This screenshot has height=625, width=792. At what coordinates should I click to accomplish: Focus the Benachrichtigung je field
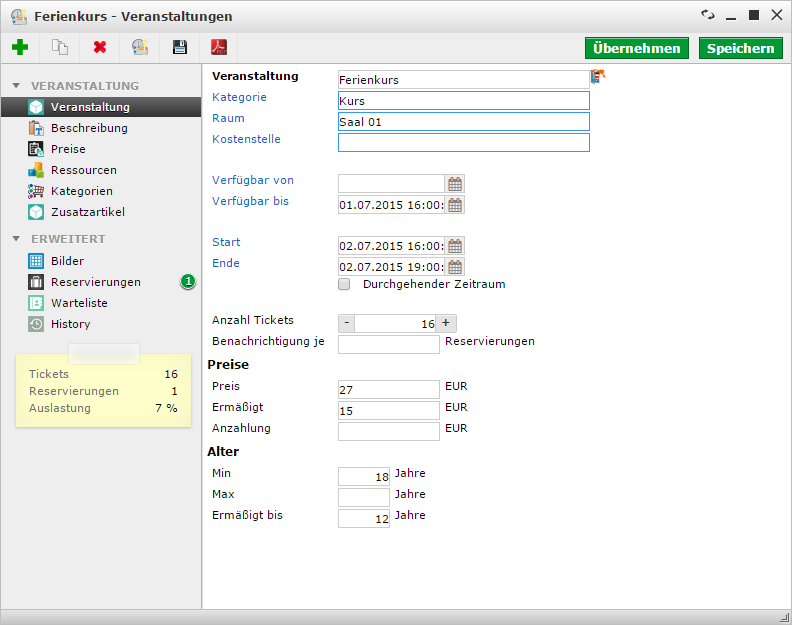tap(389, 345)
